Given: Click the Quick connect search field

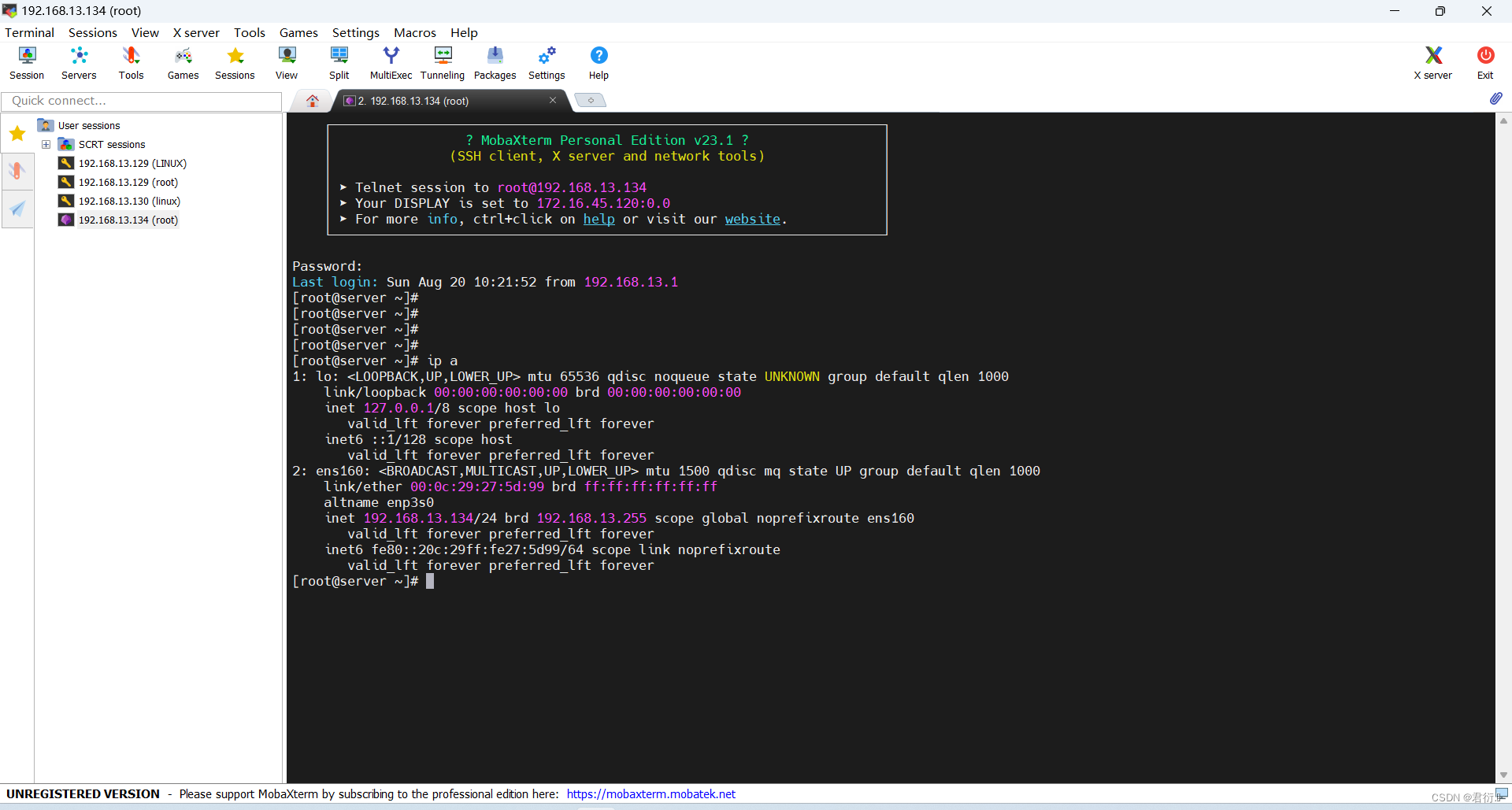Looking at the screenshot, I should (x=142, y=101).
